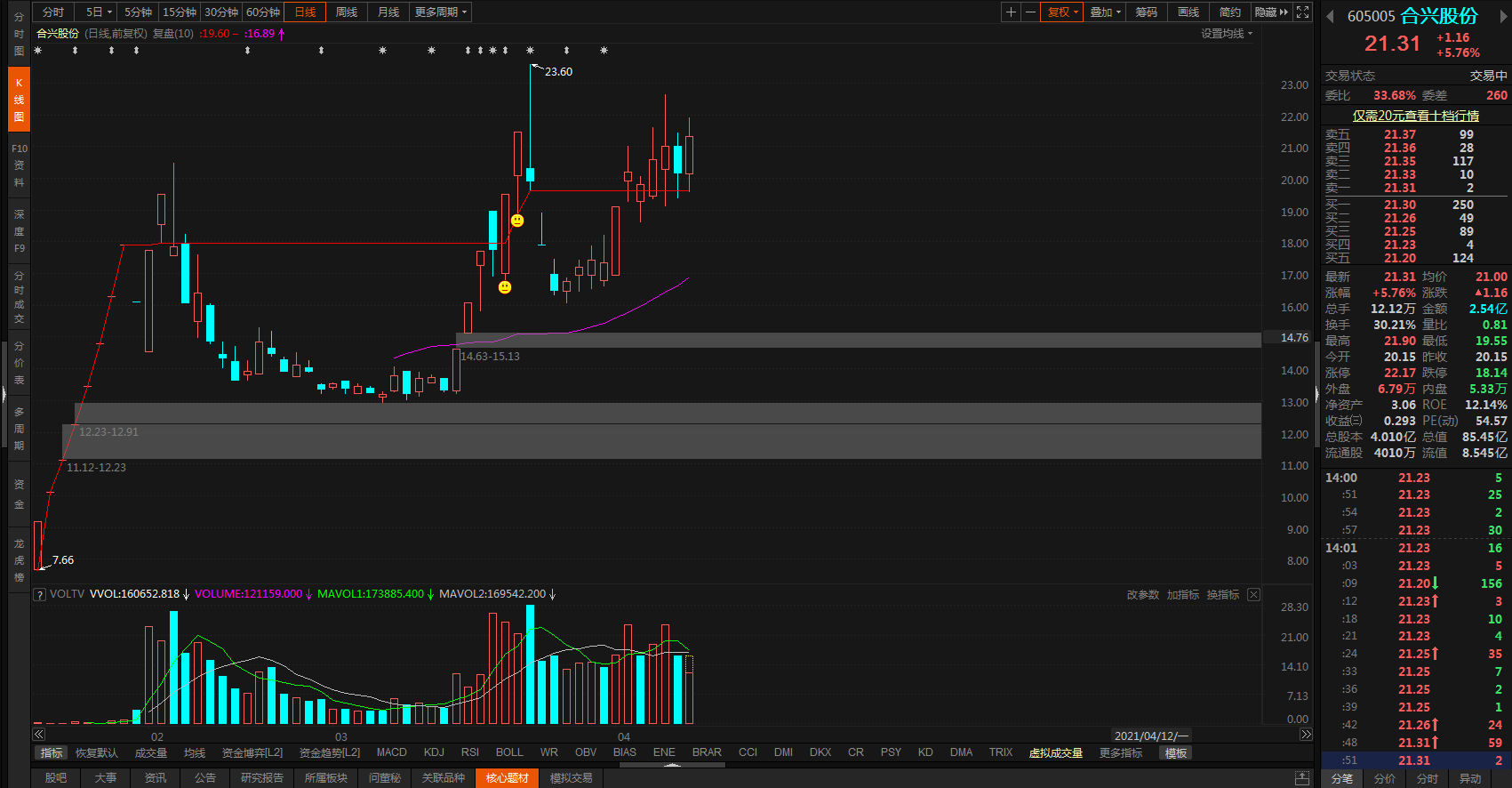
Task: Open 设置均线 moving average settings dropdown
Action: coord(1227,33)
